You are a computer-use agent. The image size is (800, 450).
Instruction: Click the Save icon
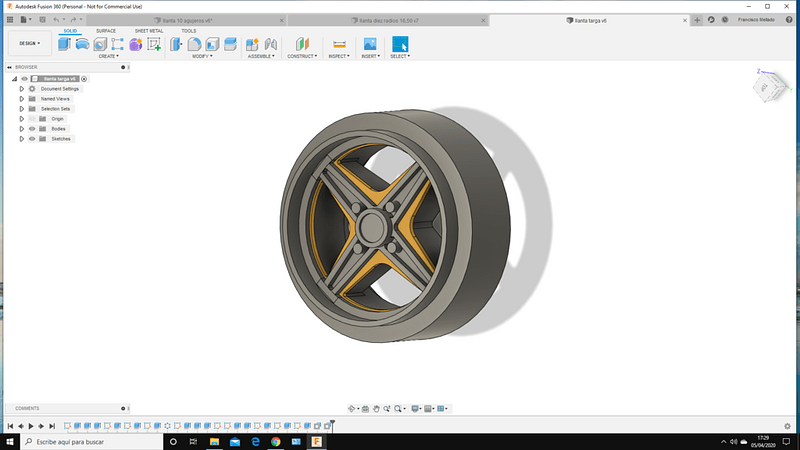42,20
